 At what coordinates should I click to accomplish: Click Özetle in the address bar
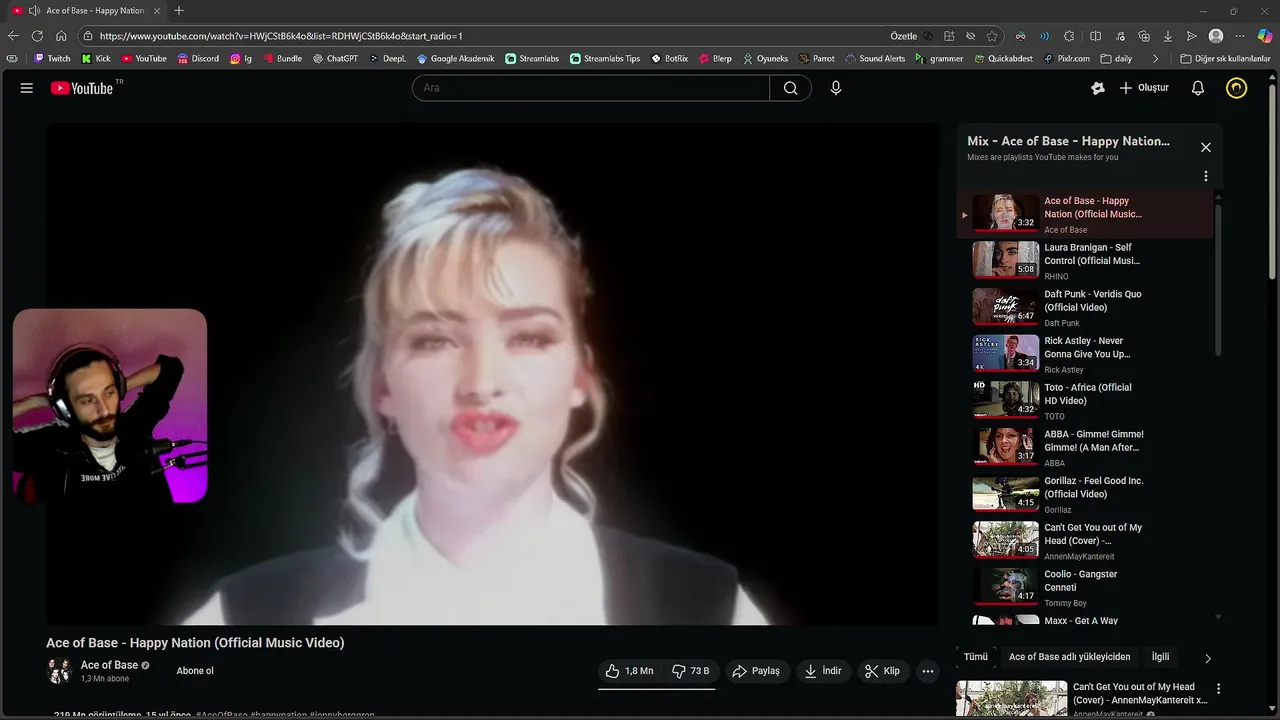[x=903, y=36]
